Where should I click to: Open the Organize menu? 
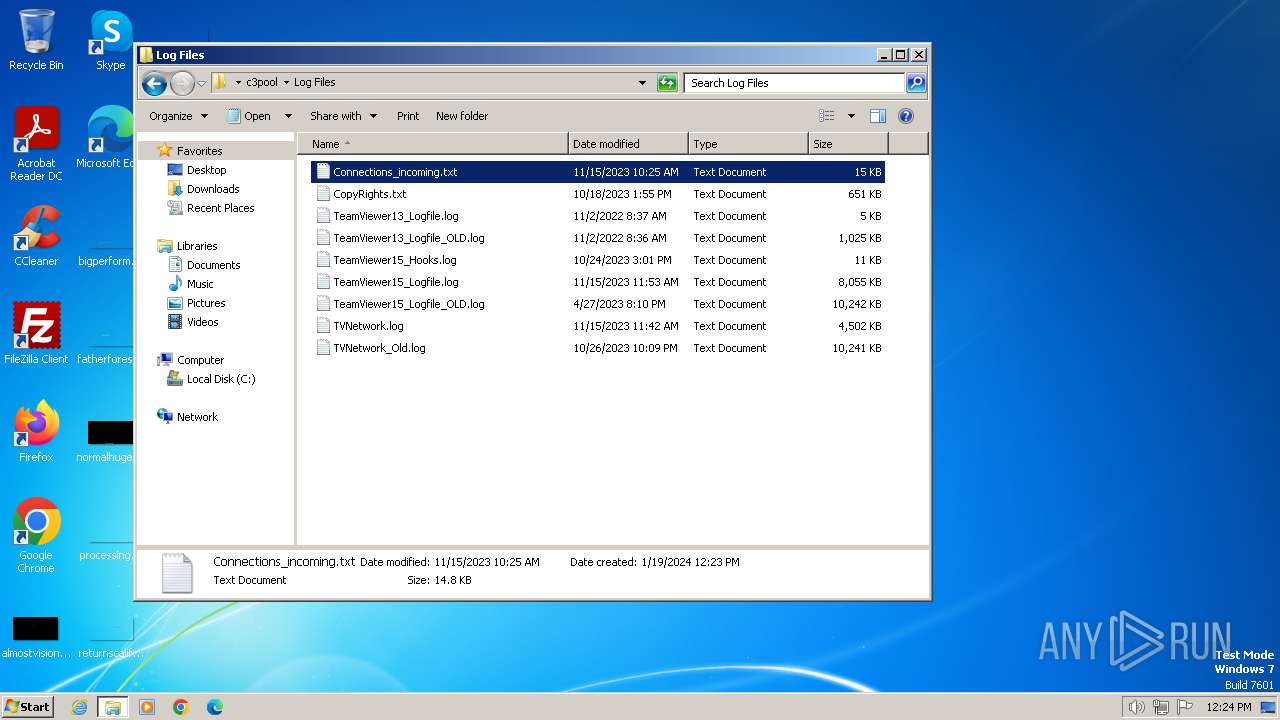click(x=178, y=116)
